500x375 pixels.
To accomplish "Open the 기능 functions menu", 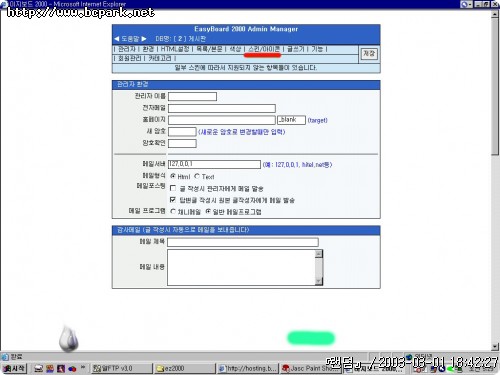I will click(317, 49).
